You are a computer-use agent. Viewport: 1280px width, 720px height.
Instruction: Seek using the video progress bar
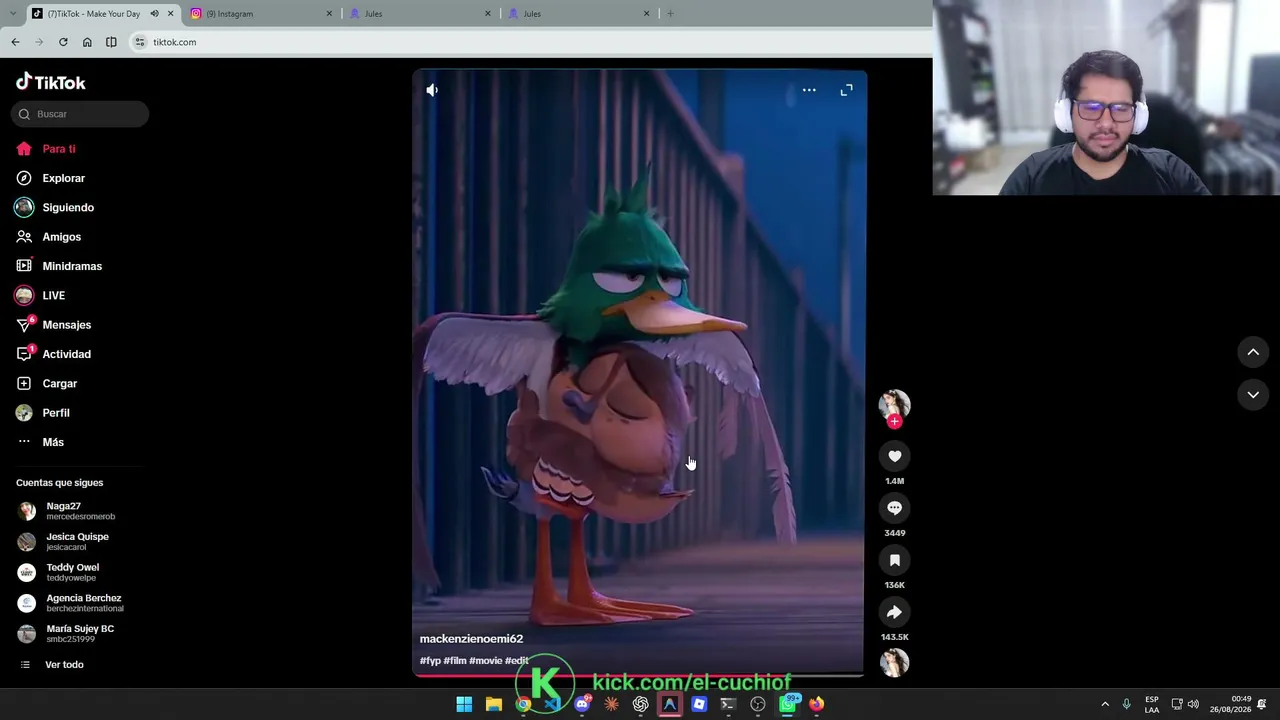[638, 675]
